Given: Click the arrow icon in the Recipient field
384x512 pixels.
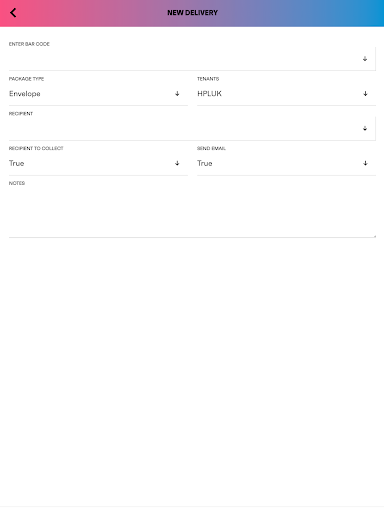Looking at the screenshot, I should click(x=365, y=128).
